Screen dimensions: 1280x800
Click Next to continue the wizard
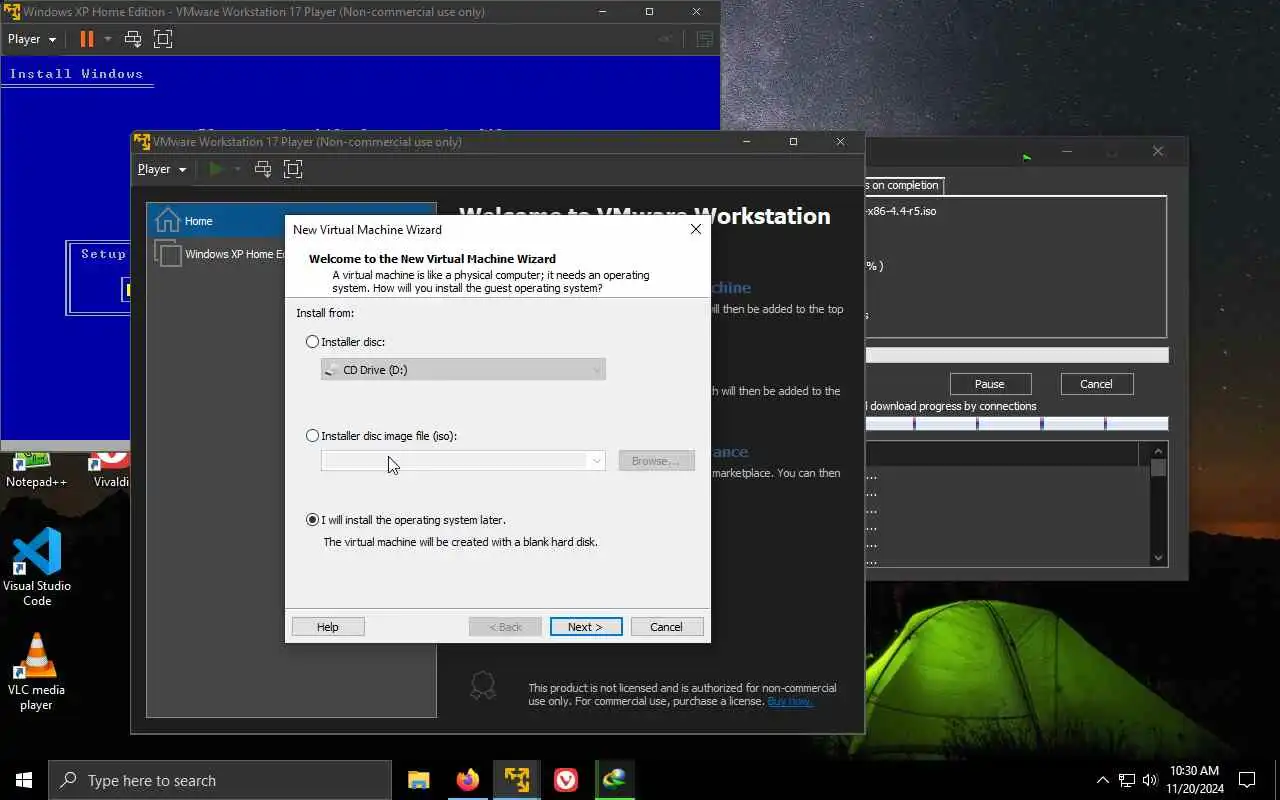pos(586,627)
